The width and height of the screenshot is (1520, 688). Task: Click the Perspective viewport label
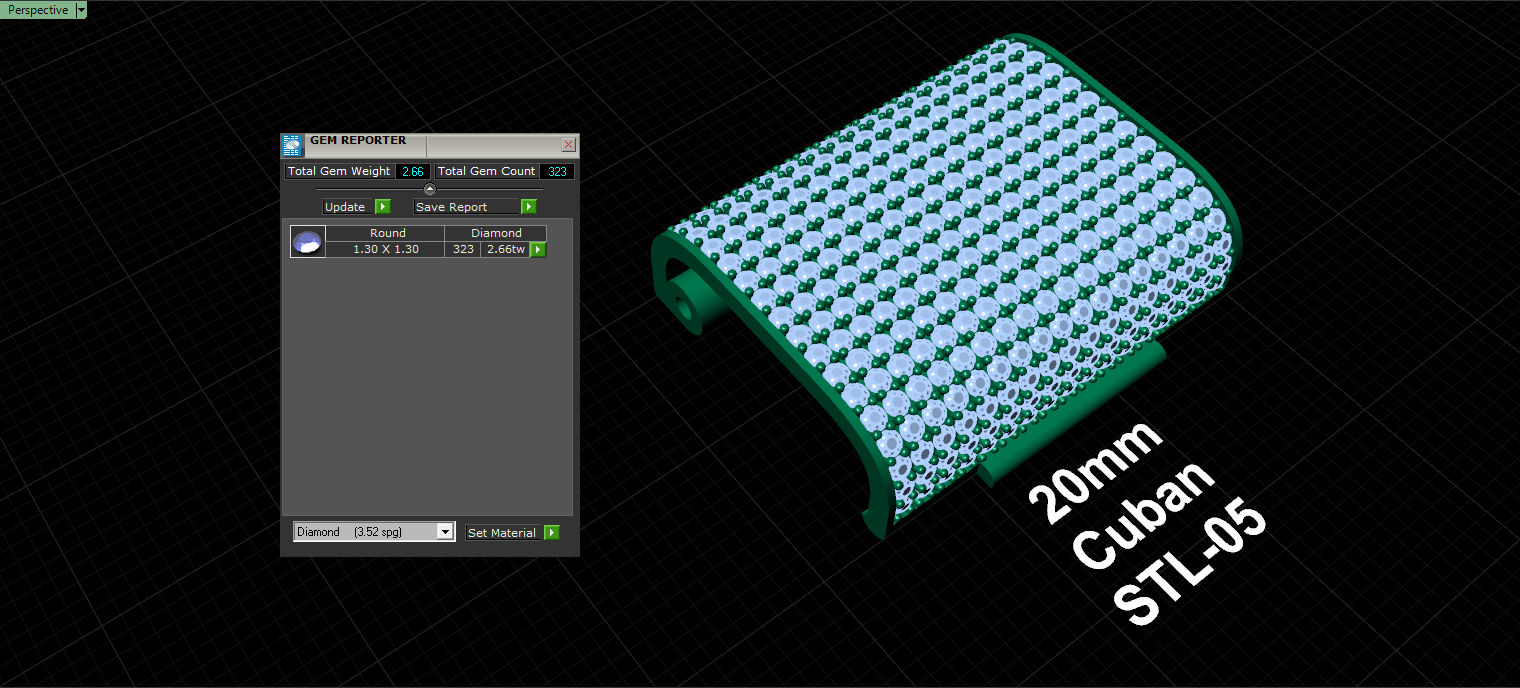tap(38, 10)
